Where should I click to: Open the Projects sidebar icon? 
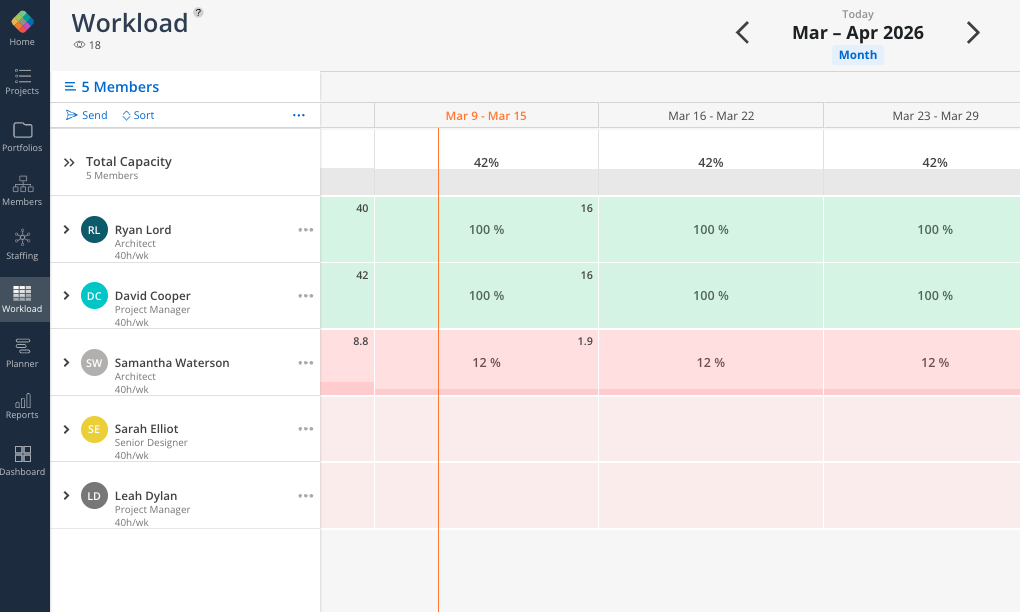[x=22, y=80]
